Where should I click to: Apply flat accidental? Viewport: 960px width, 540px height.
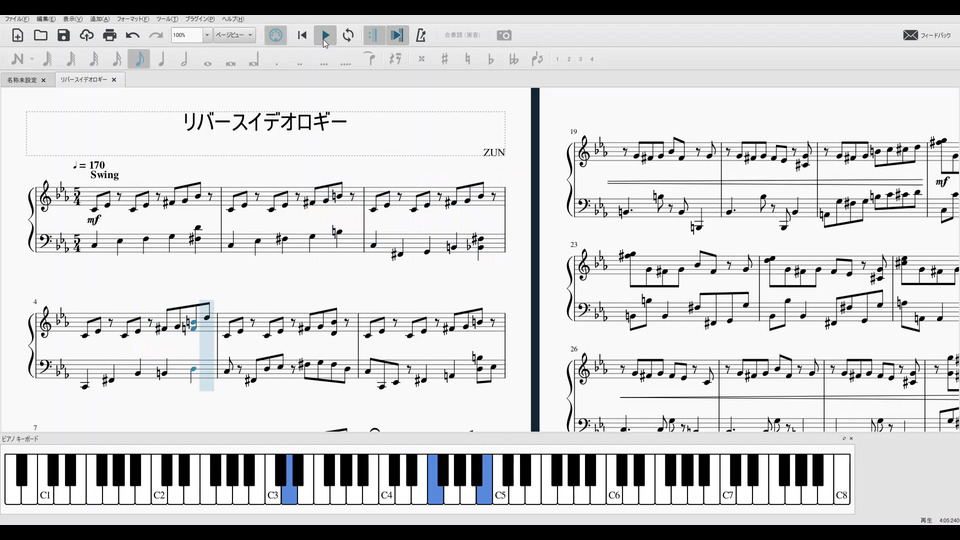(490, 59)
